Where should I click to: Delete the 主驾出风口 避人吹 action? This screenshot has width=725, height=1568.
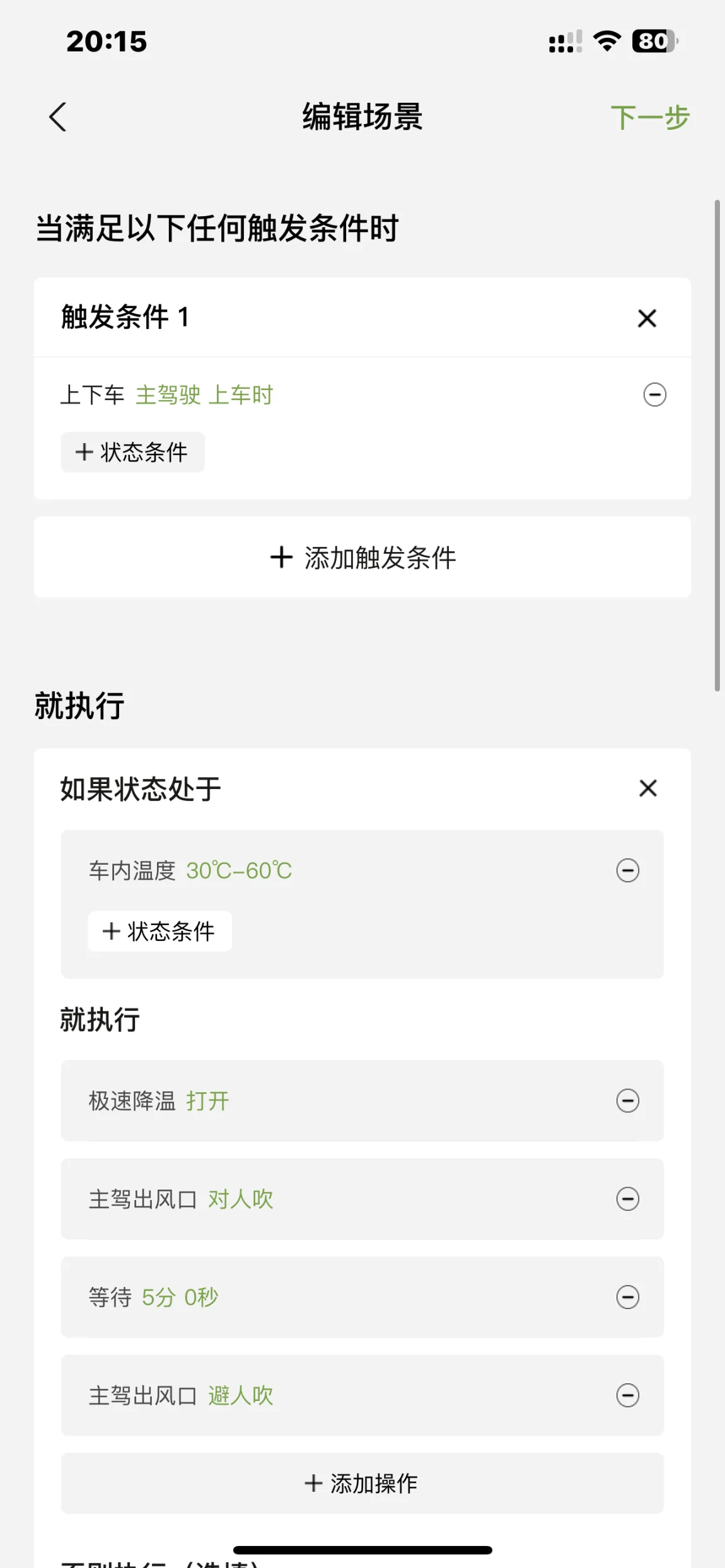[x=627, y=1395]
